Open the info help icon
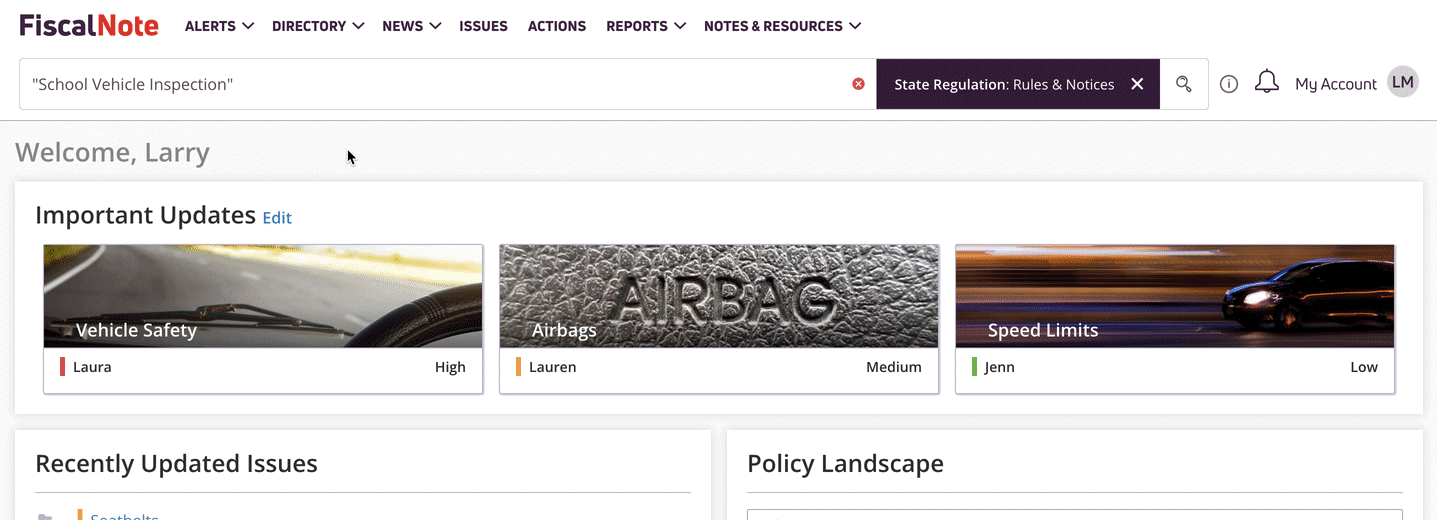The image size is (1437, 520). point(1229,84)
